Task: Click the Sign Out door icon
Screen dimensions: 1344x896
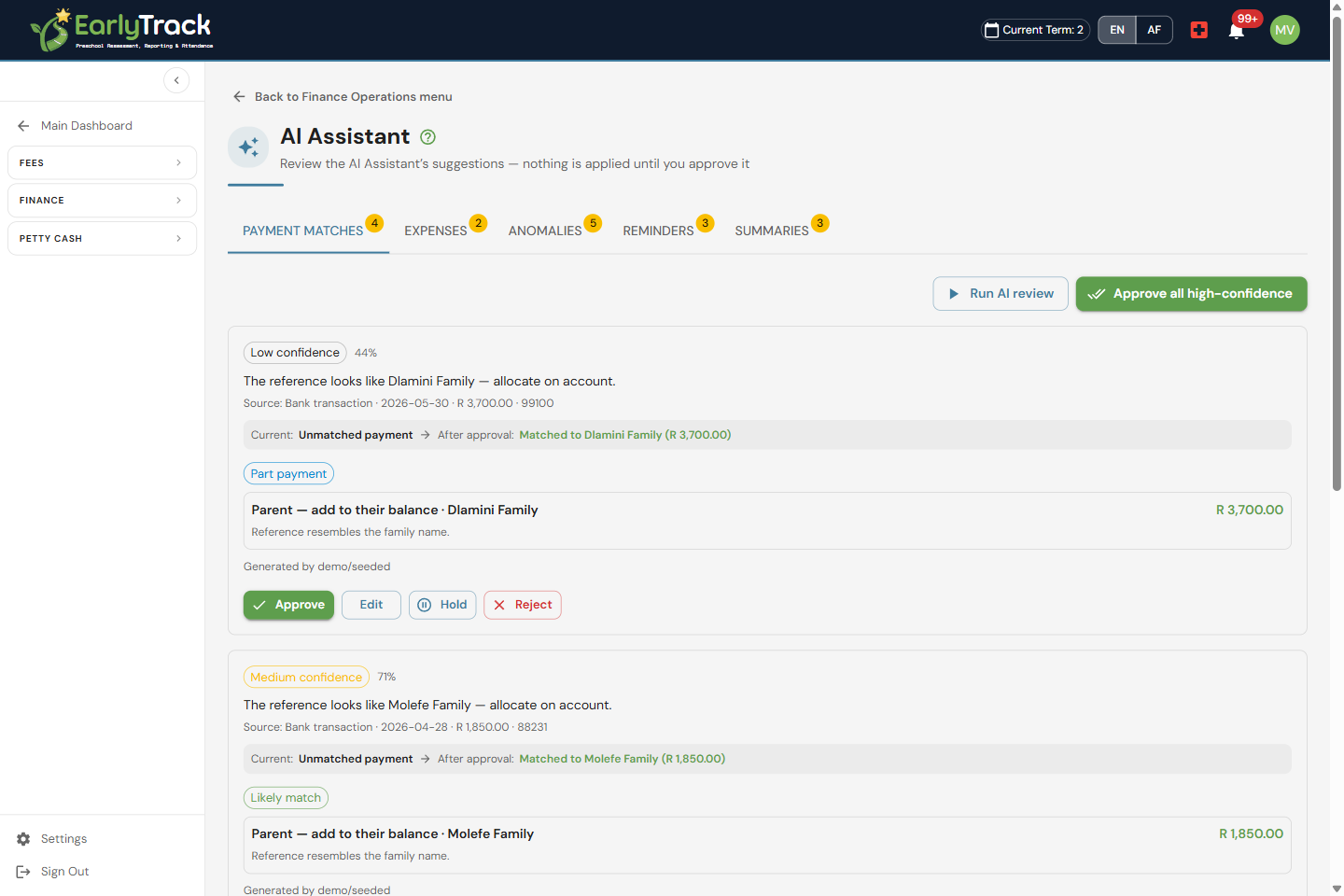Action: pos(23,872)
